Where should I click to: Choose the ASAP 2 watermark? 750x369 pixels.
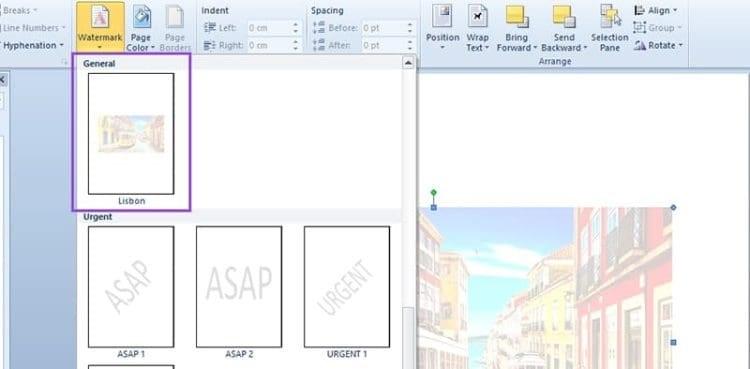(x=239, y=287)
